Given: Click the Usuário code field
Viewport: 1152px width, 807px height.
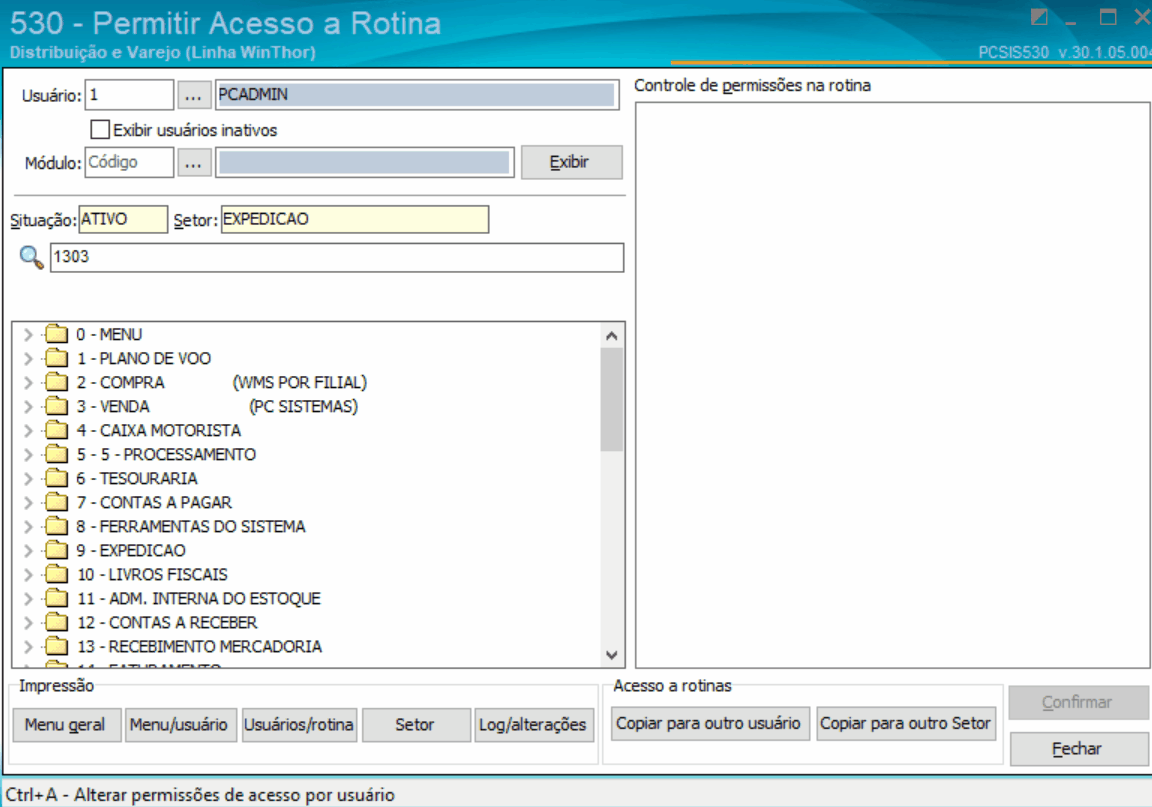Looking at the screenshot, I should pyautogui.click(x=129, y=95).
